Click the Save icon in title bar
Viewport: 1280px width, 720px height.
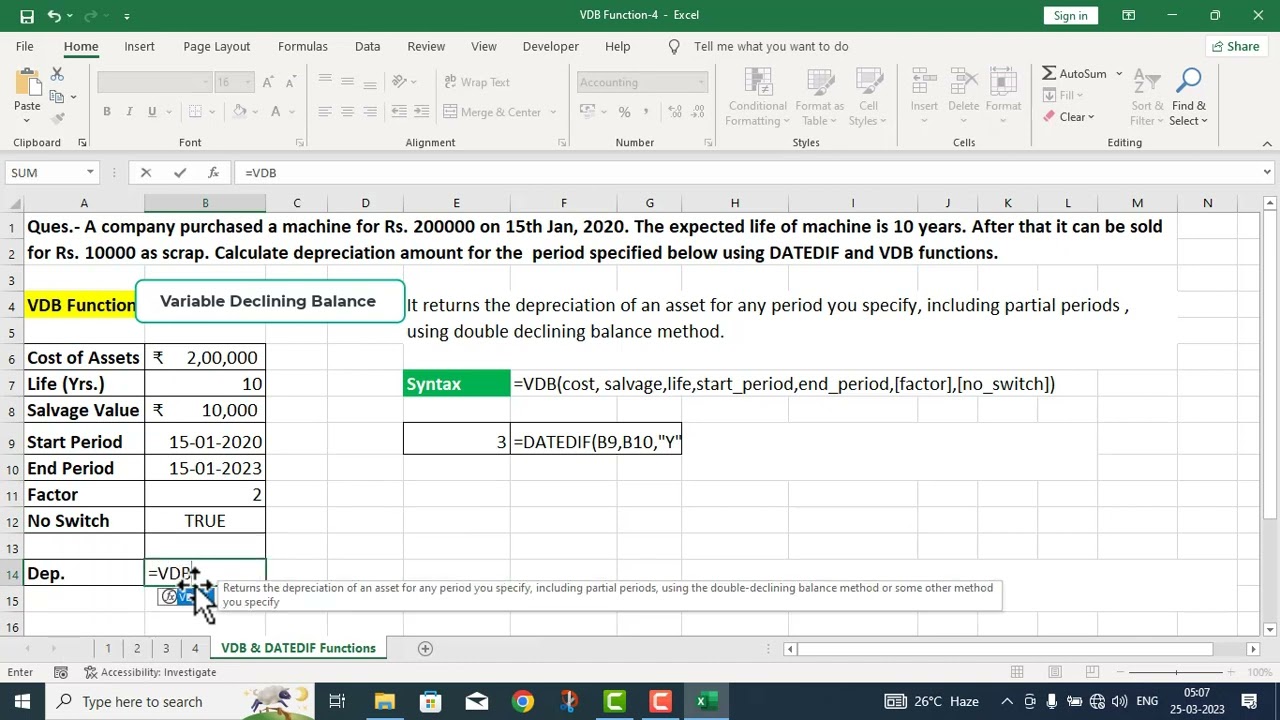click(x=27, y=16)
